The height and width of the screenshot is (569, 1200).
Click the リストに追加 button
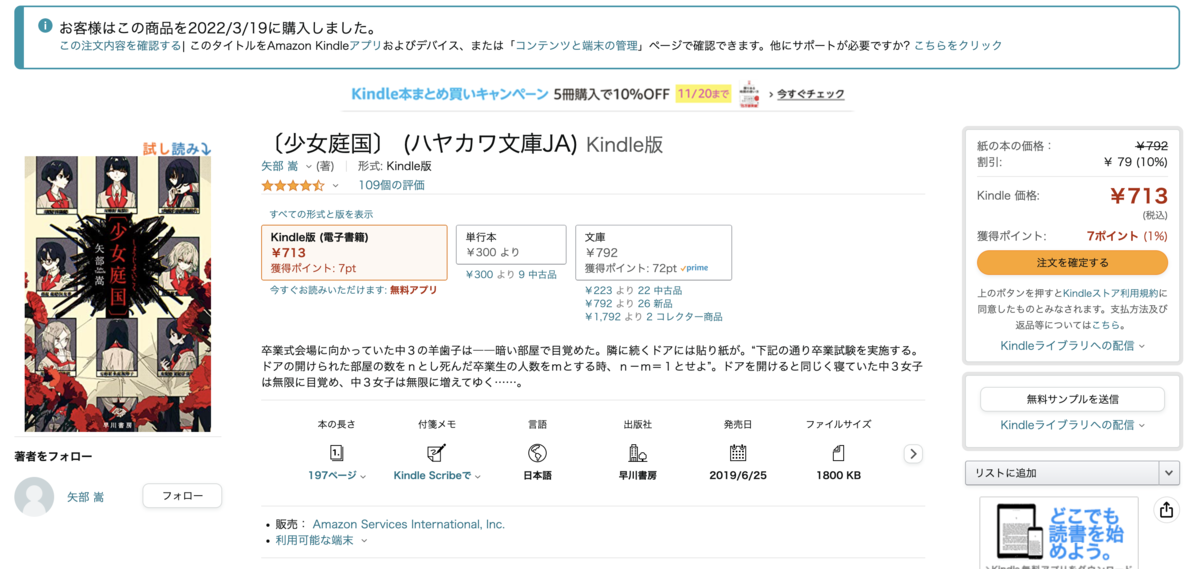pyautogui.click(x=1061, y=473)
